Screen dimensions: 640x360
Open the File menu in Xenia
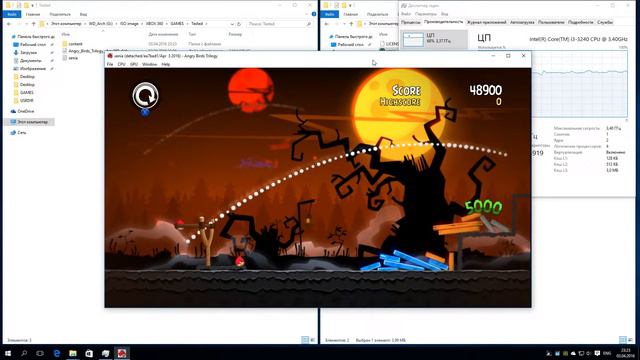[x=110, y=64]
